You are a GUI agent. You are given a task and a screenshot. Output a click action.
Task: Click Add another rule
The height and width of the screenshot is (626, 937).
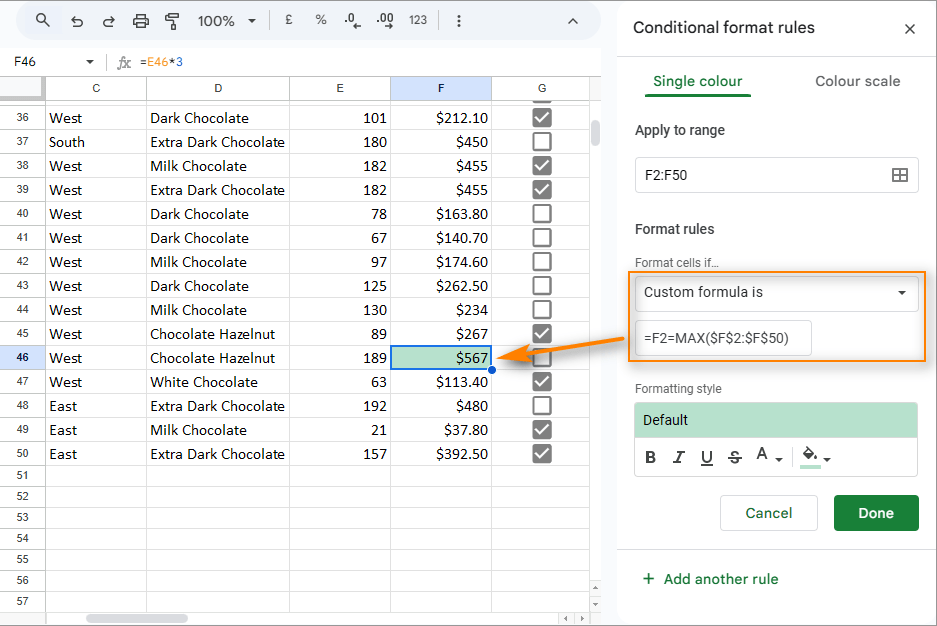pos(710,579)
